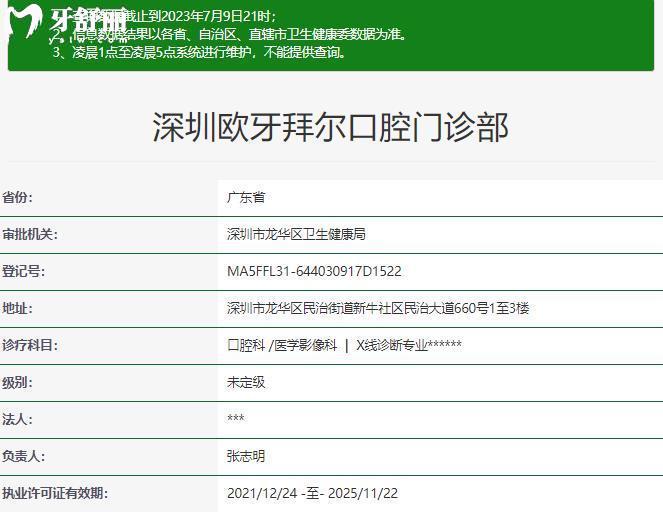
Task: Select the 审批机关 label
Action: coord(30,234)
